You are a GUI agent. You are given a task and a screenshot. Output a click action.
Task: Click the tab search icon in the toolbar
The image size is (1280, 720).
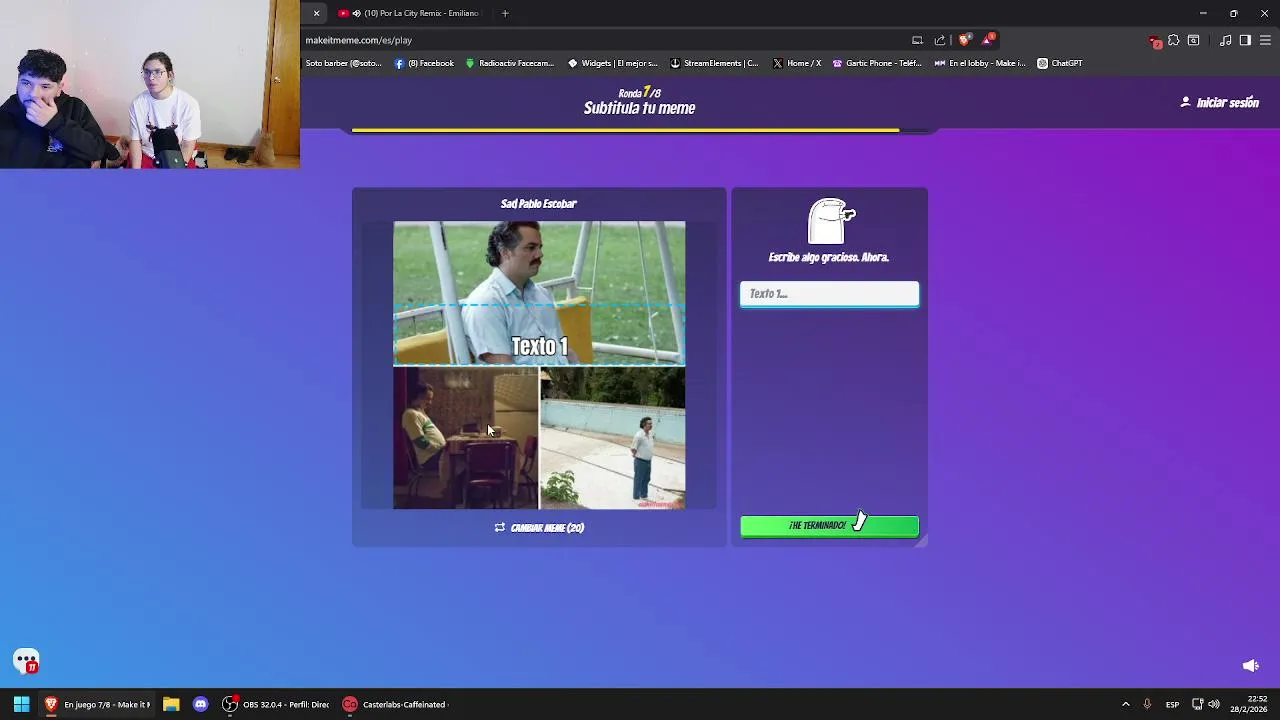point(1193,40)
